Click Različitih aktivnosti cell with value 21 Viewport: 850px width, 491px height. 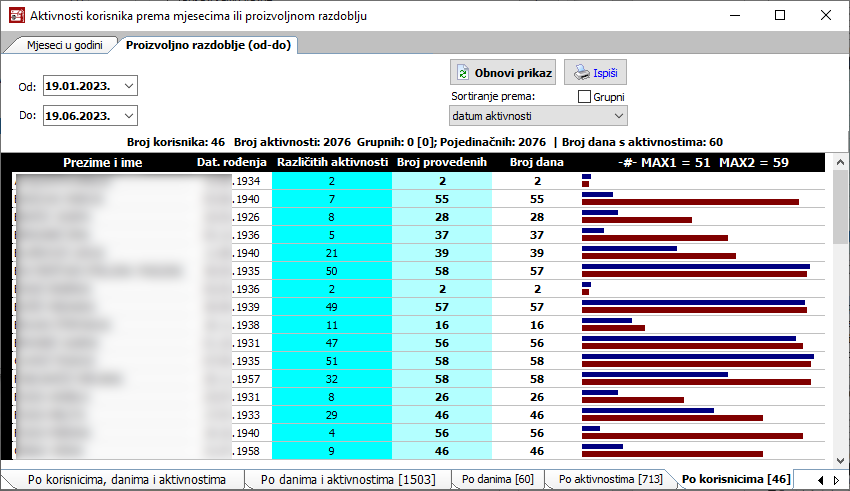coord(332,253)
